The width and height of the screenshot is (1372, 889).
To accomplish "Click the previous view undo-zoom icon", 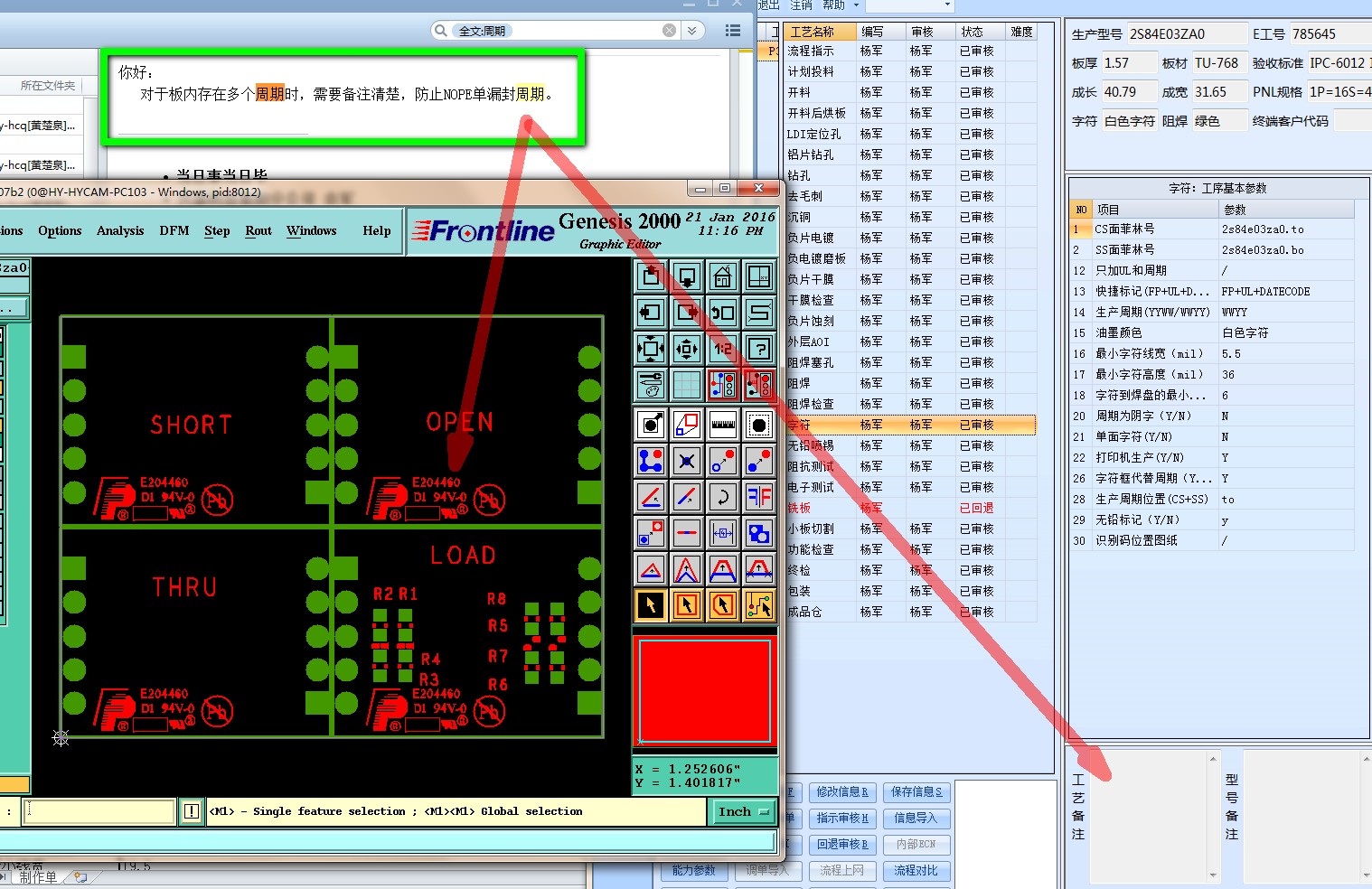I will click(723, 313).
